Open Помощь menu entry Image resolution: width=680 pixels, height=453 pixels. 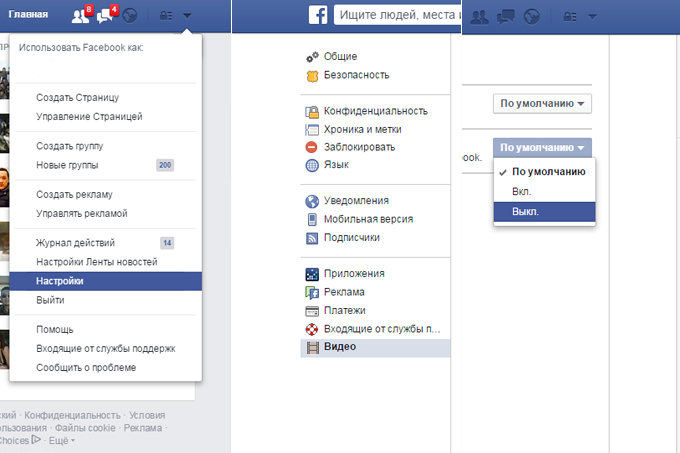click(x=55, y=330)
